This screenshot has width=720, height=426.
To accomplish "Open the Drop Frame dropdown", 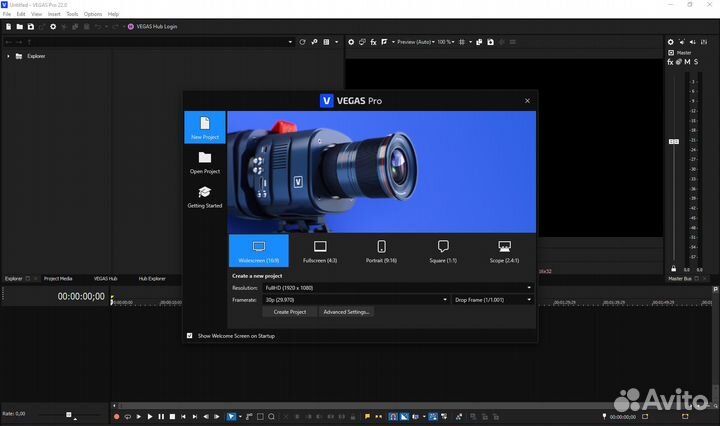I will 493,300.
